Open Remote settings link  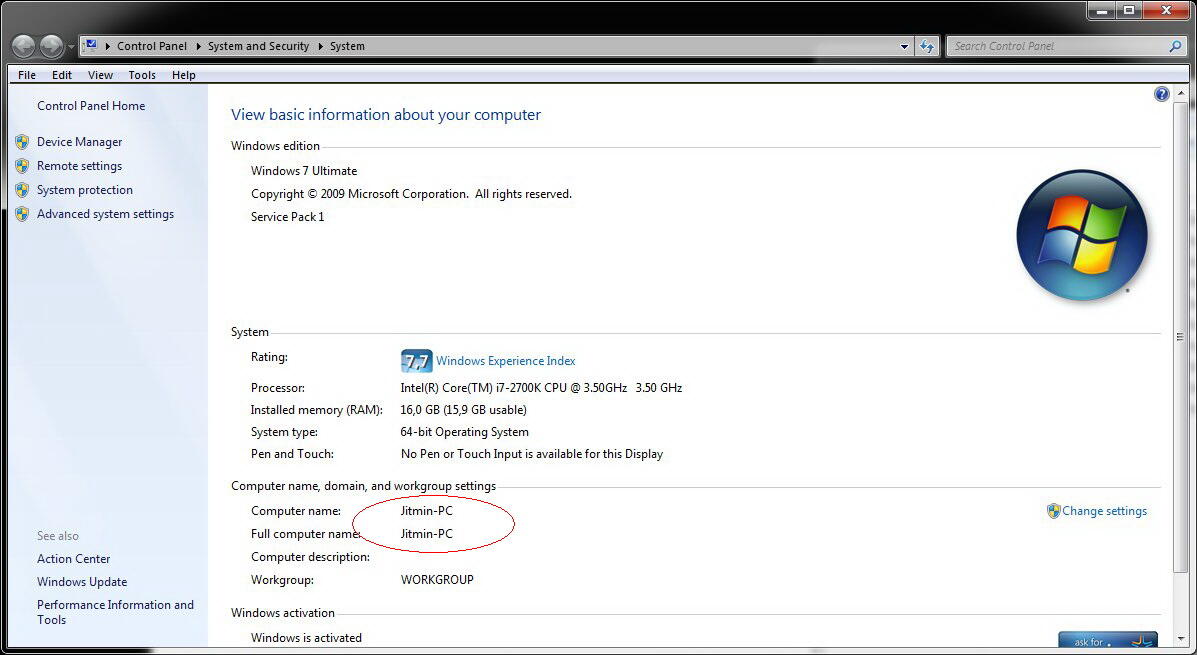click(79, 166)
